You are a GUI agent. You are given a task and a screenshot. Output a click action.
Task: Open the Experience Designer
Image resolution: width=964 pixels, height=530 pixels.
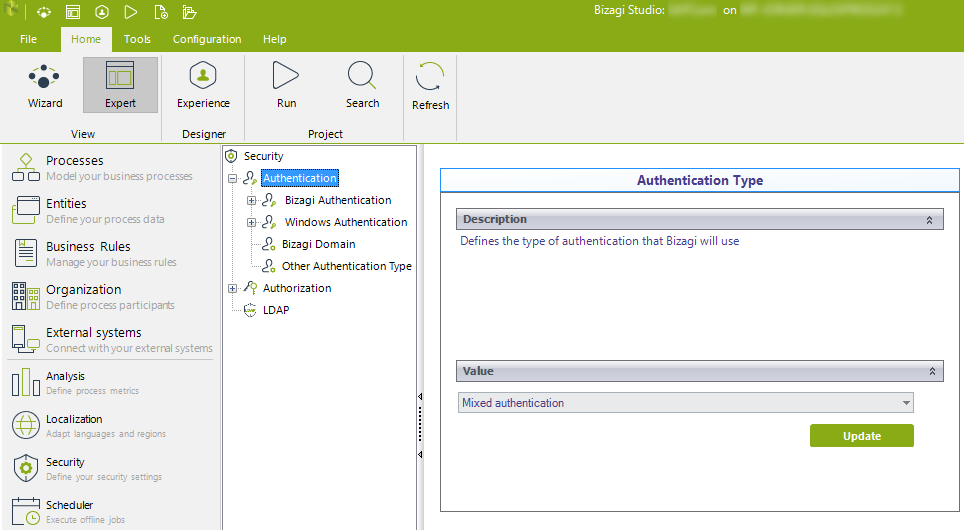tap(203, 85)
